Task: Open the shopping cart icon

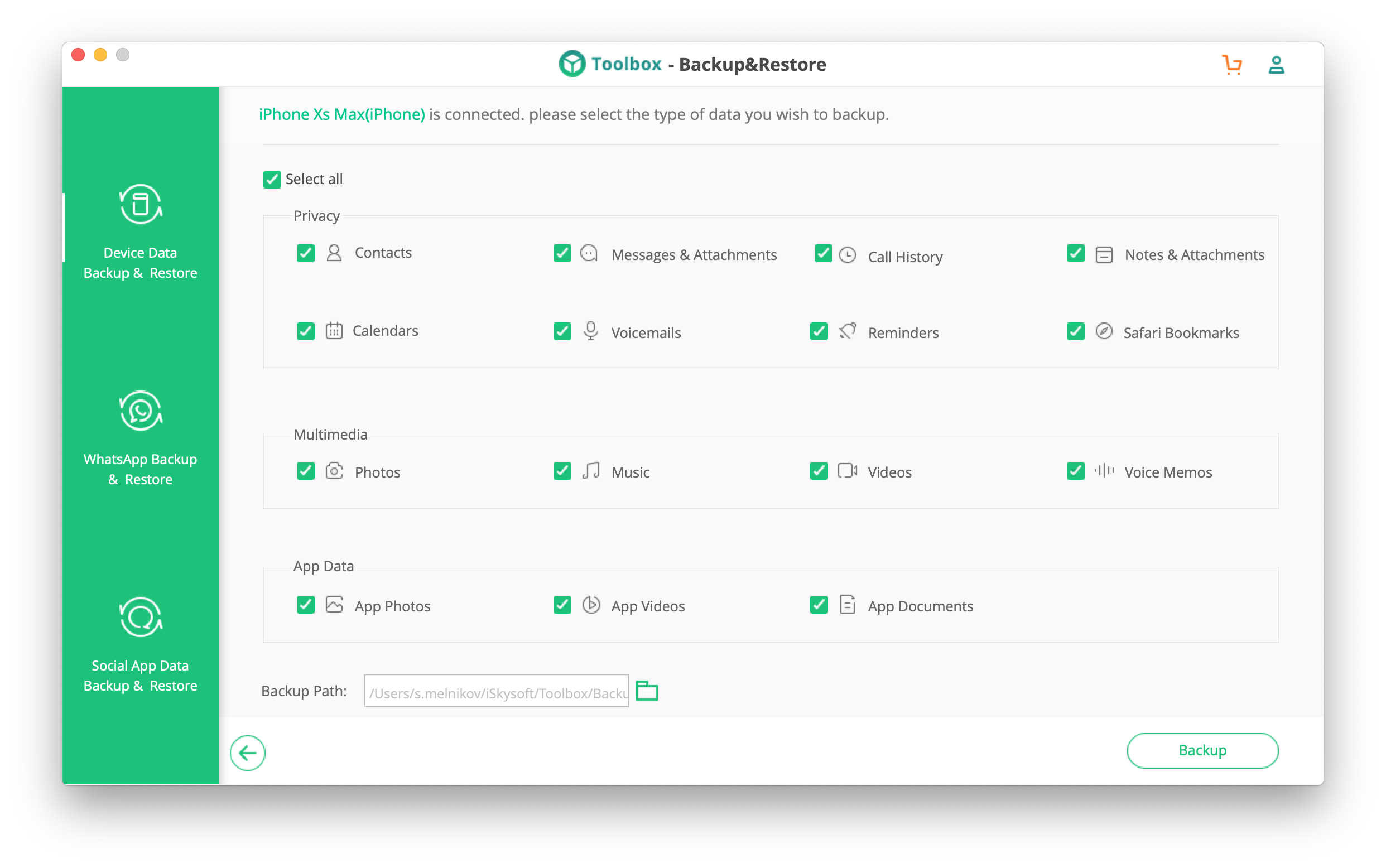Action: click(1231, 65)
